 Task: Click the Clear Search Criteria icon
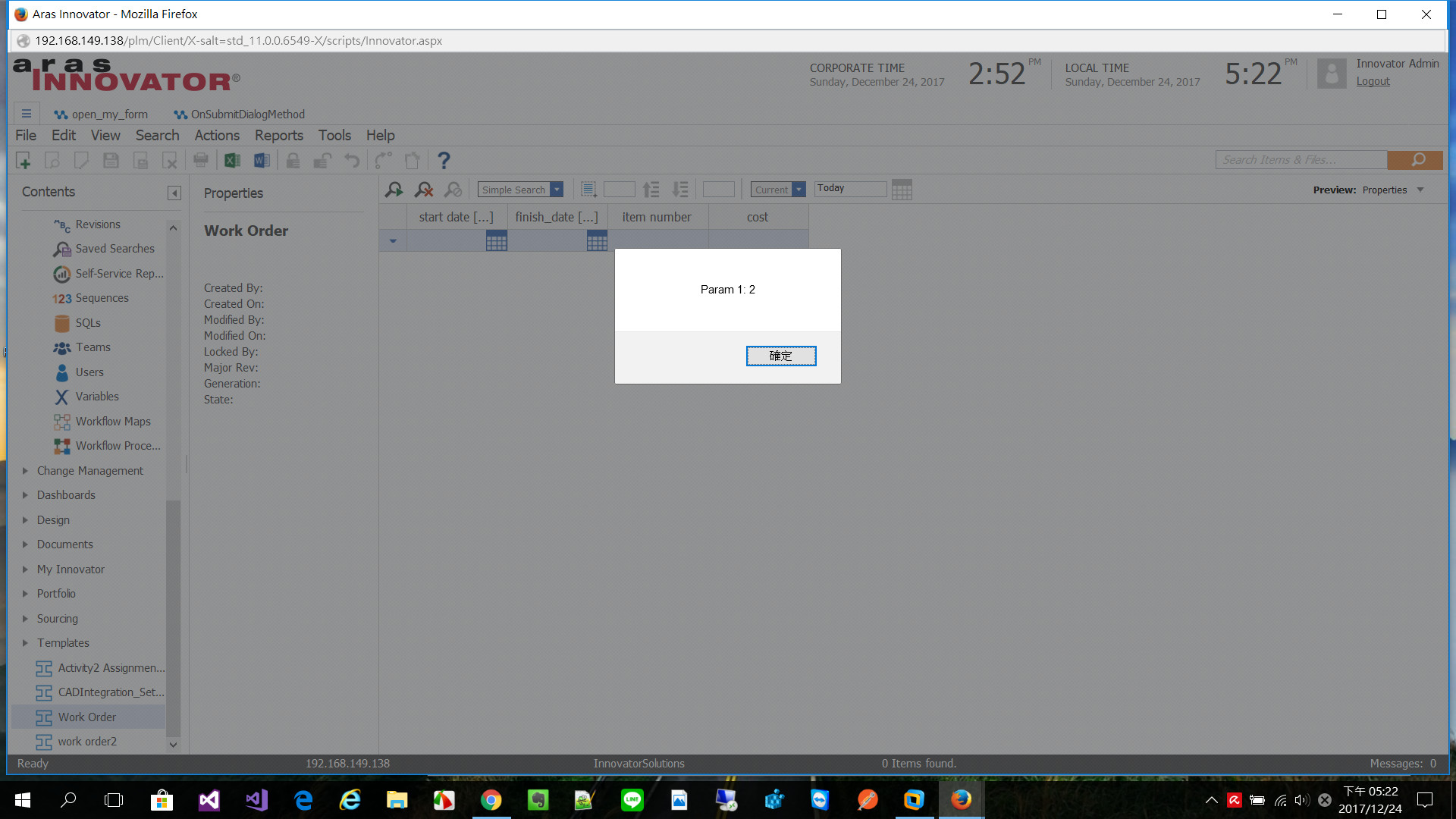click(424, 190)
